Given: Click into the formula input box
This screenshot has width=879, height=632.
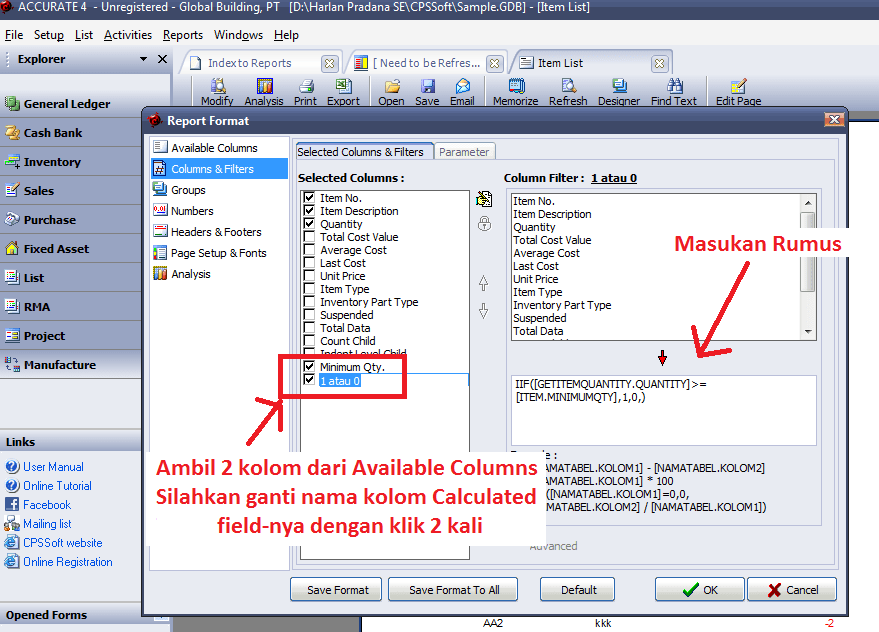Looking at the screenshot, I should tap(664, 410).
